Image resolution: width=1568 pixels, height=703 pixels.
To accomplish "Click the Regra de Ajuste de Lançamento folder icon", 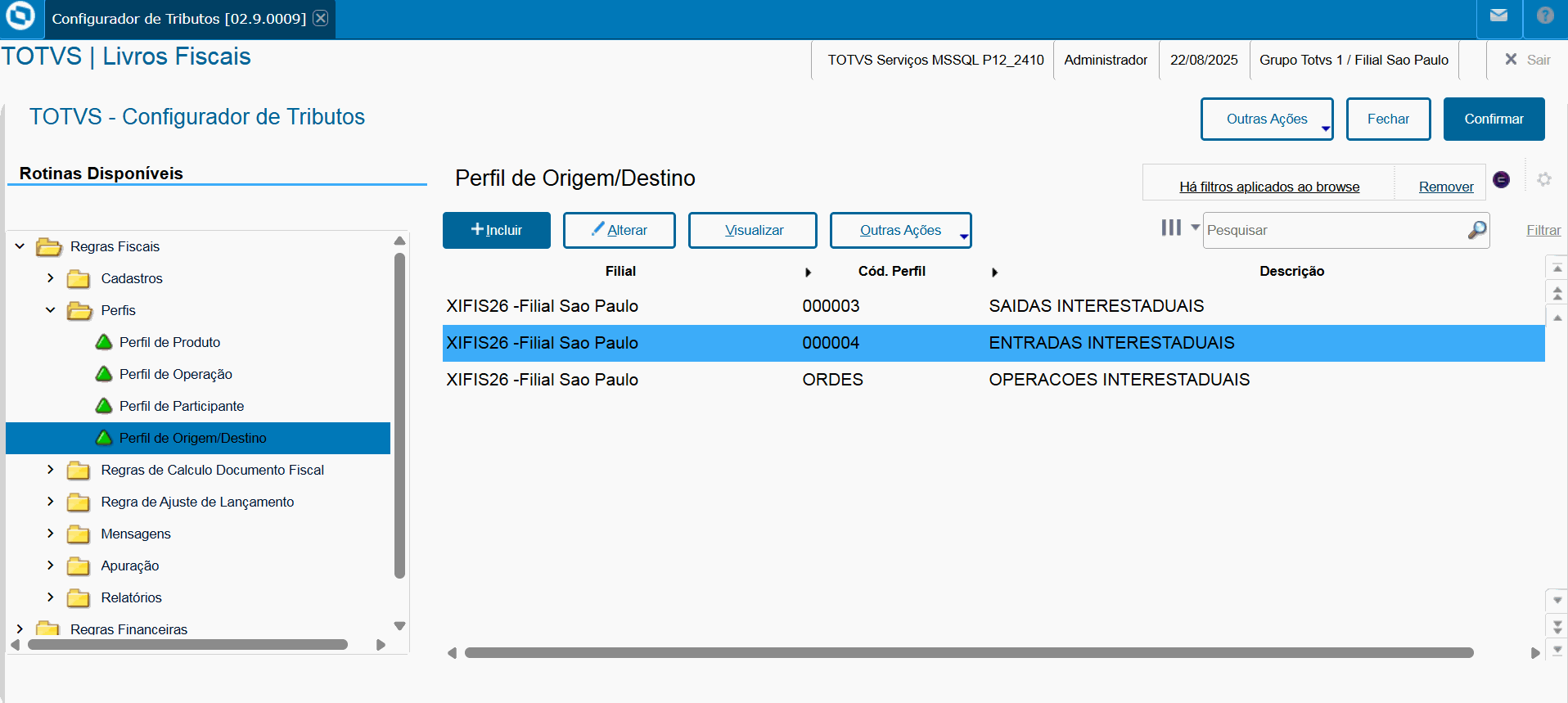I will click(x=79, y=502).
